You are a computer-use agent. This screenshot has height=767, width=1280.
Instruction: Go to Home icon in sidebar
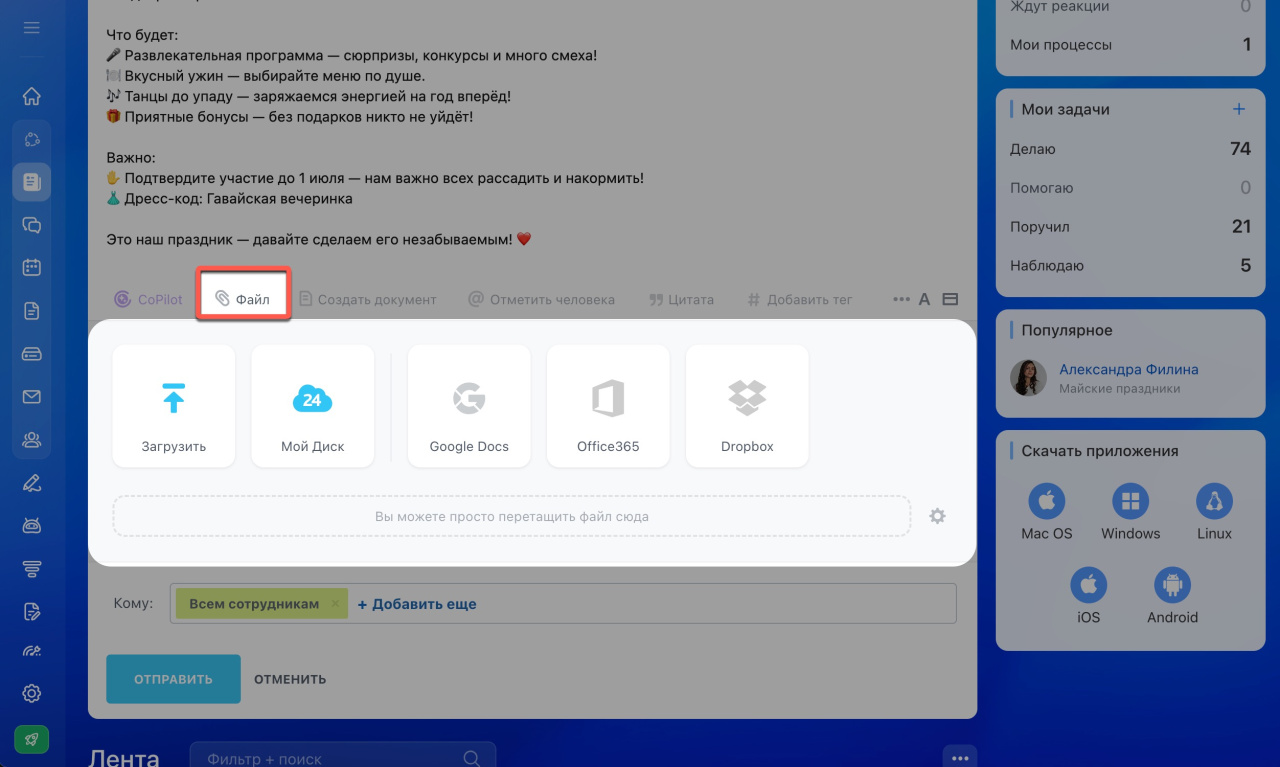click(31, 96)
